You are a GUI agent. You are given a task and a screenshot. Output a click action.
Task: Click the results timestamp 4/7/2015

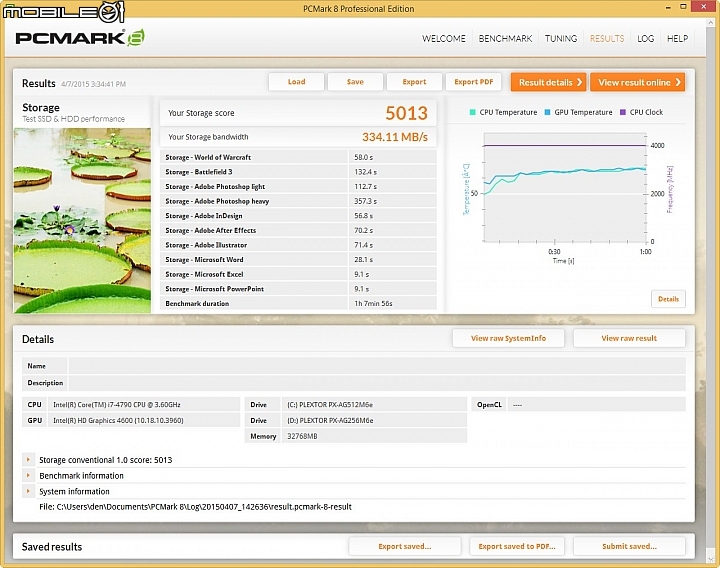pos(93,84)
